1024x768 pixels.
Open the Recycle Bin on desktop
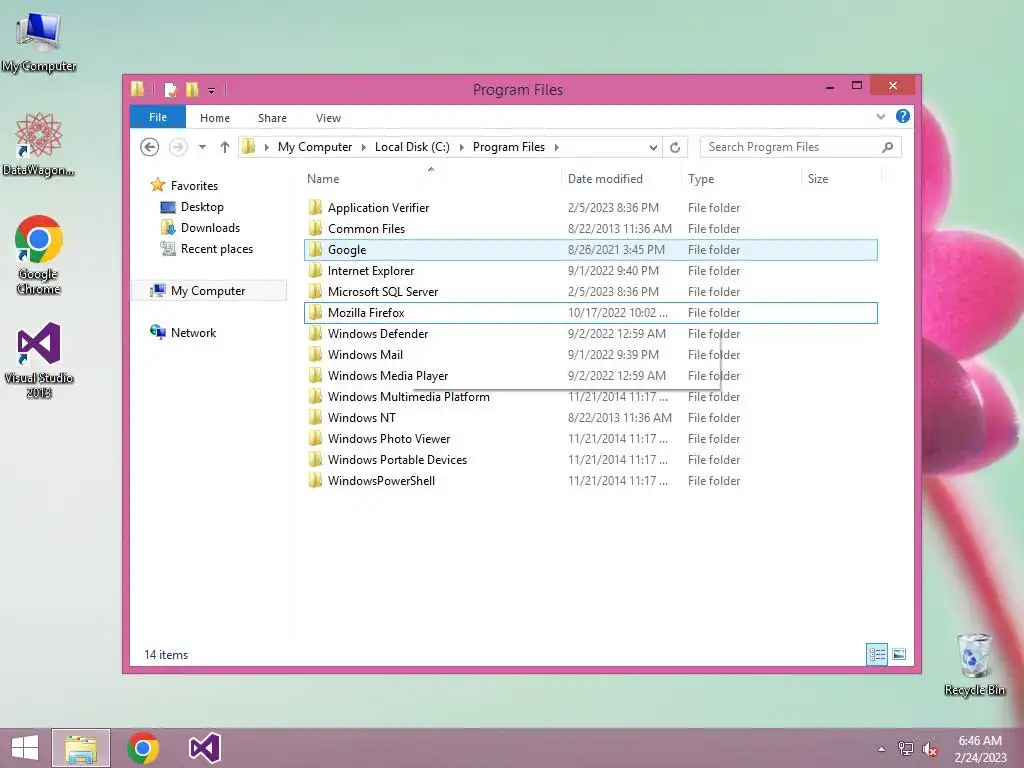pyautogui.click(x=974, y=664)
